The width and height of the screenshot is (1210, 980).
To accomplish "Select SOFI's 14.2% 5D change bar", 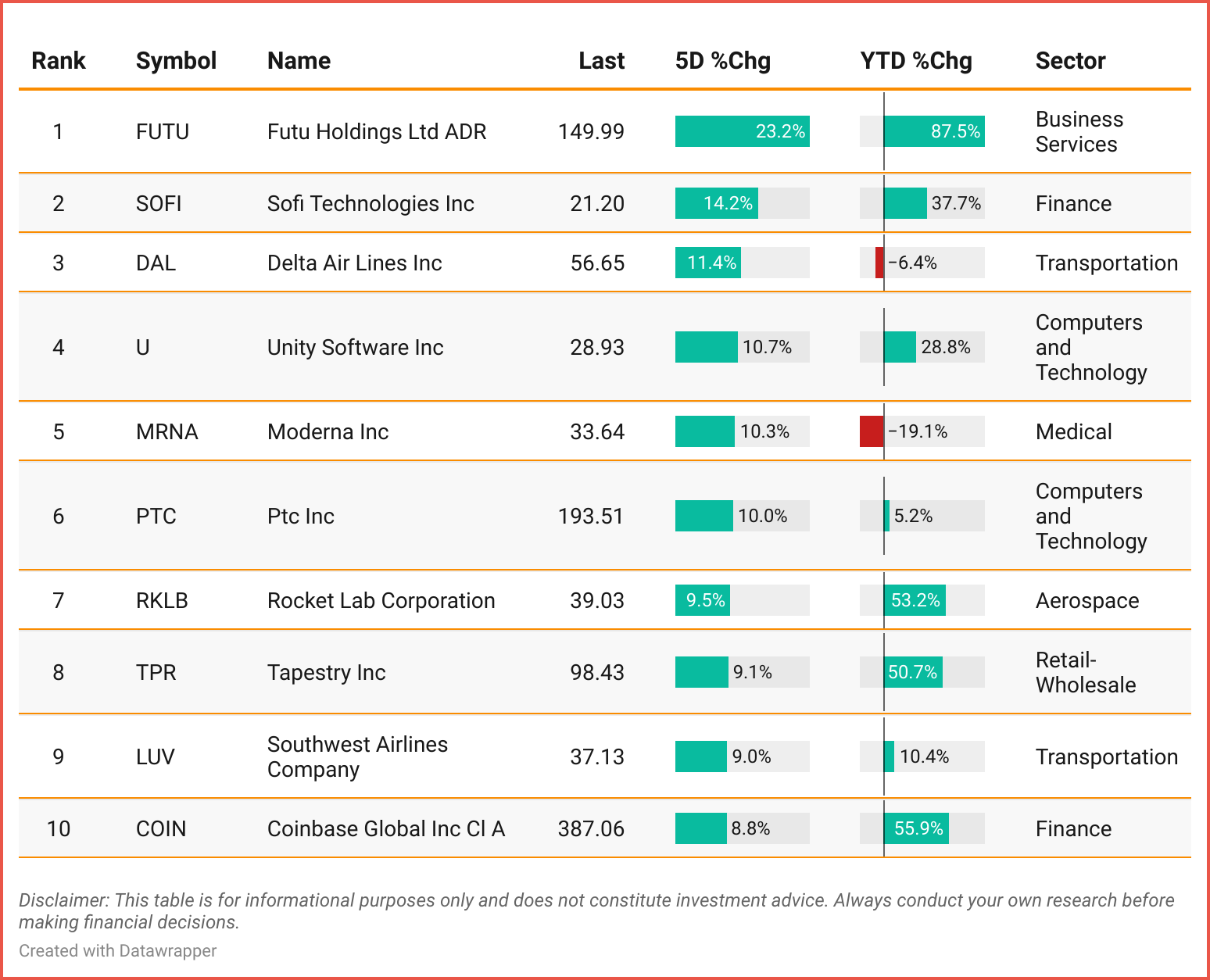I will (x=716, y=203).
